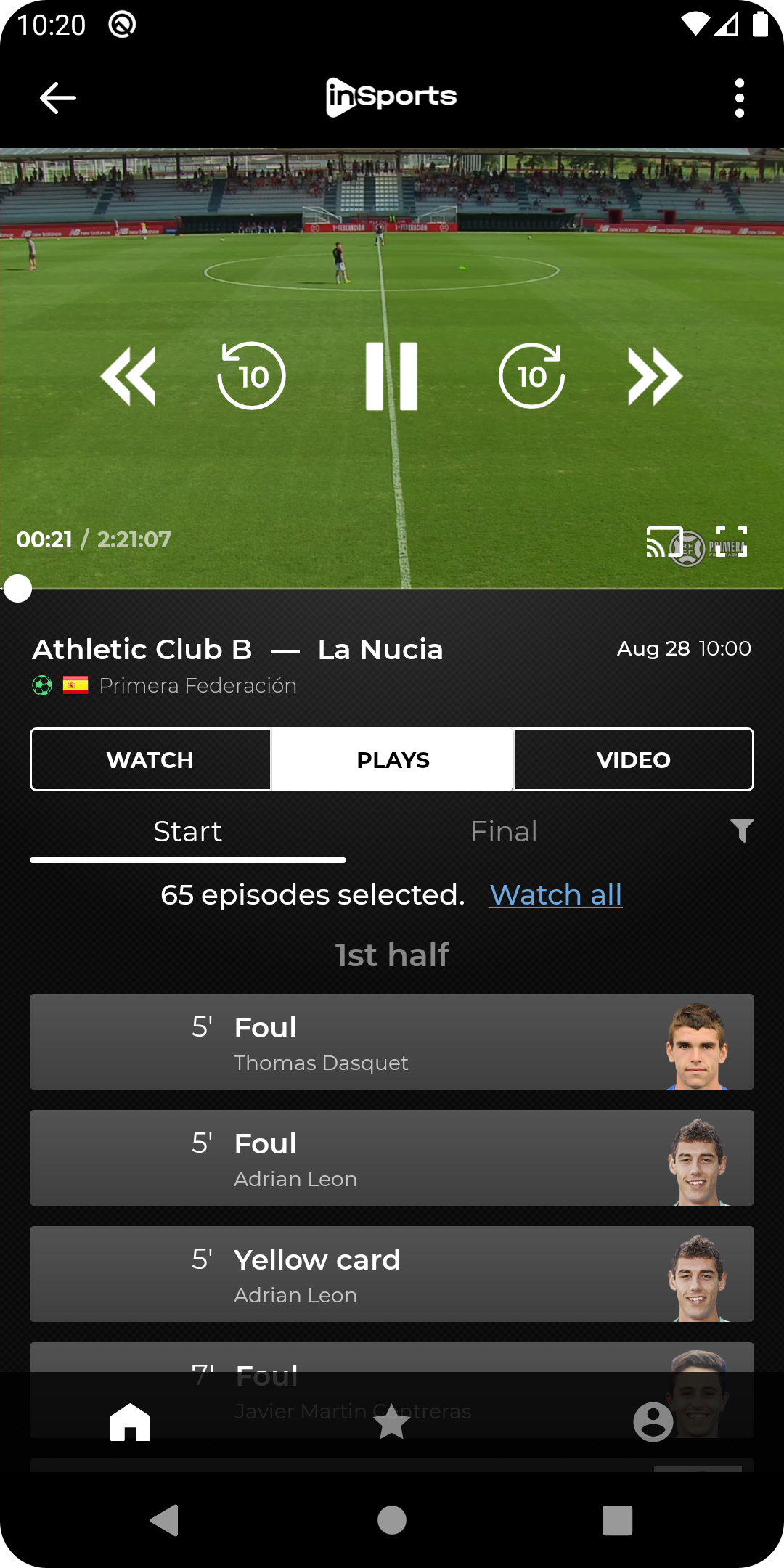The width and height of the screenshot is (784, 1568).
Task: Toggle fullscreen video mode
Action: tap(731, 542)
